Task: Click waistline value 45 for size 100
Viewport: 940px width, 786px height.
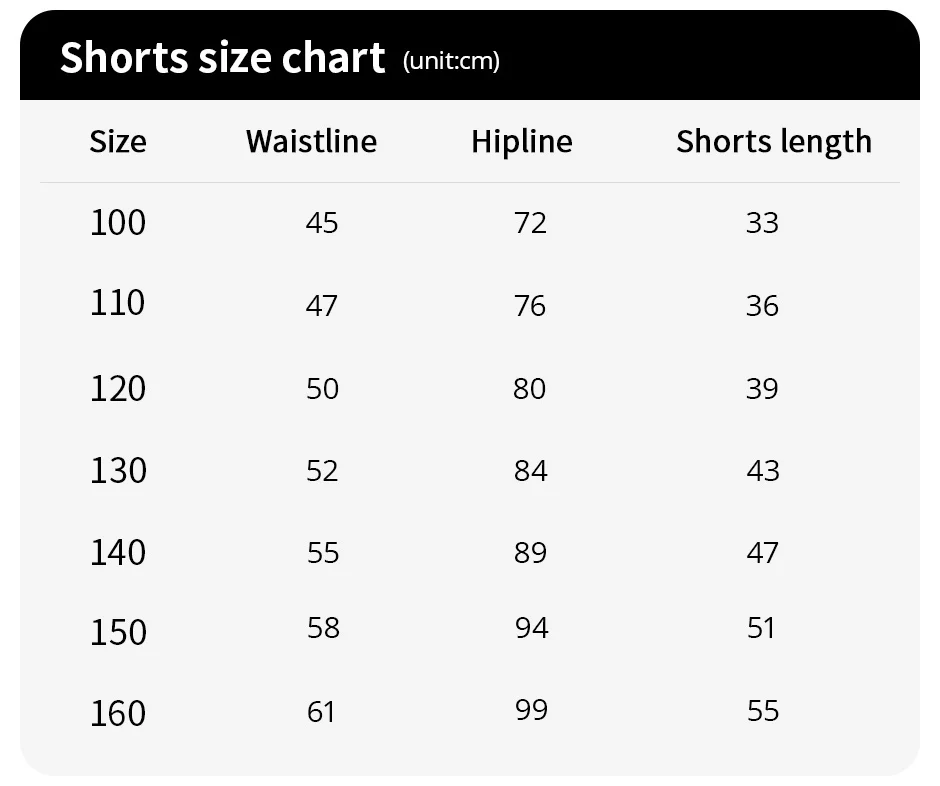Action: 322,222
